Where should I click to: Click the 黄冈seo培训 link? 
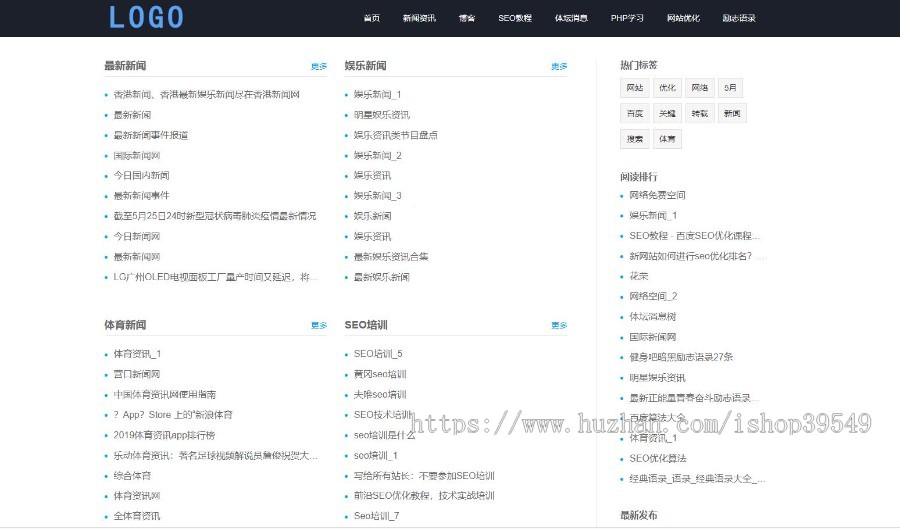(x=380, y=374)
